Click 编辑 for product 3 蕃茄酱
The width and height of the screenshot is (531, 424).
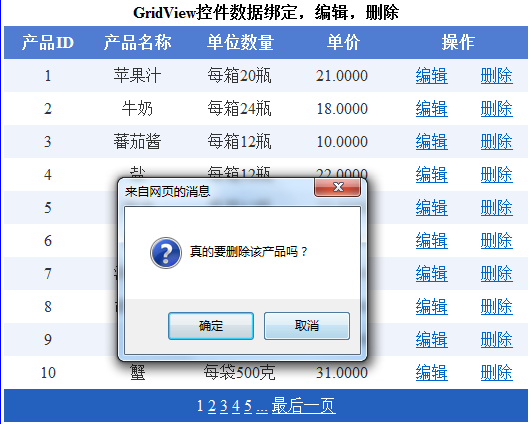431,142
